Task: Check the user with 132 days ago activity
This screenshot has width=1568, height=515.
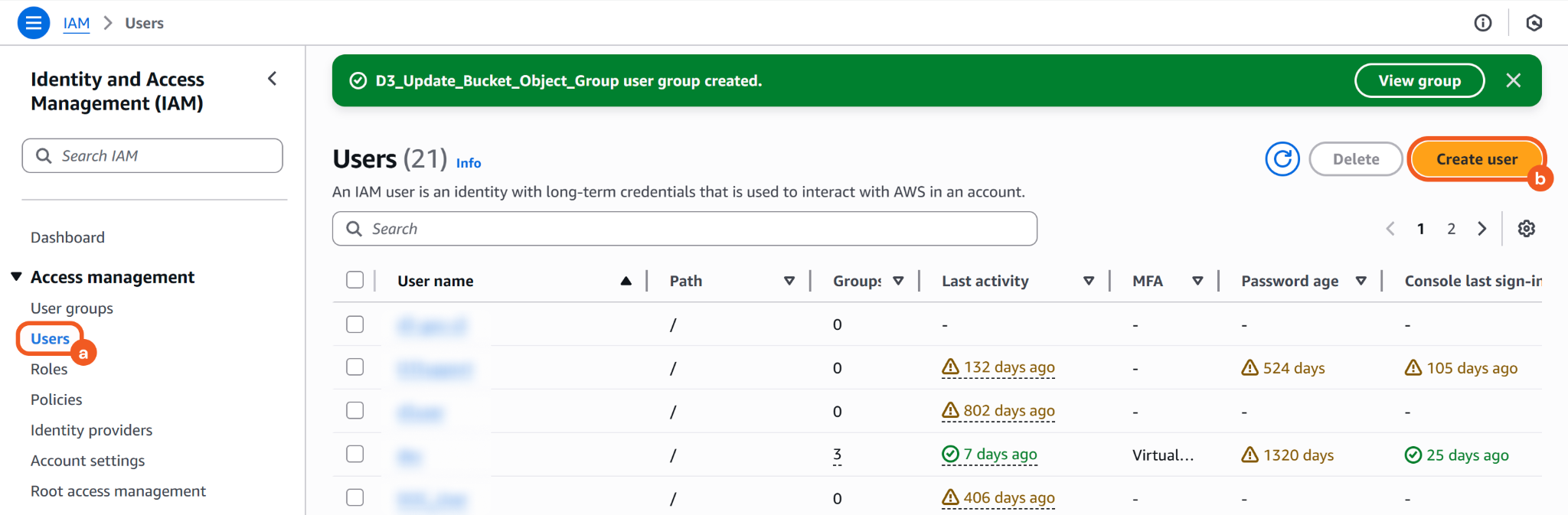Action: pos(354,367)
